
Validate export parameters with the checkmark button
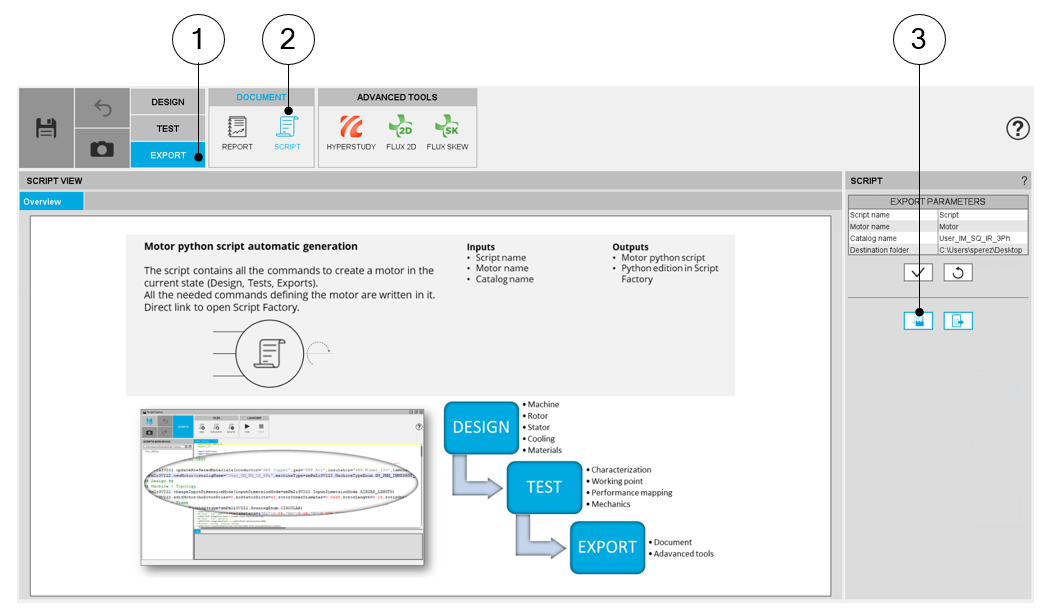click(x=918, y=272)
